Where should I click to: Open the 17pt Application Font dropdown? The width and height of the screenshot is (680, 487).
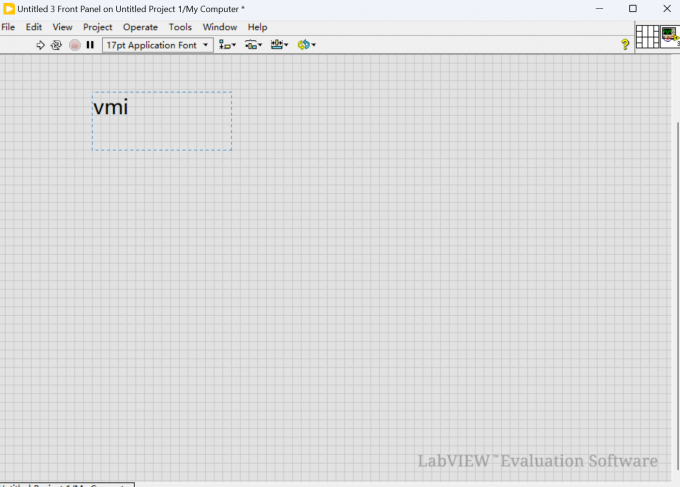tap(158, 45)
